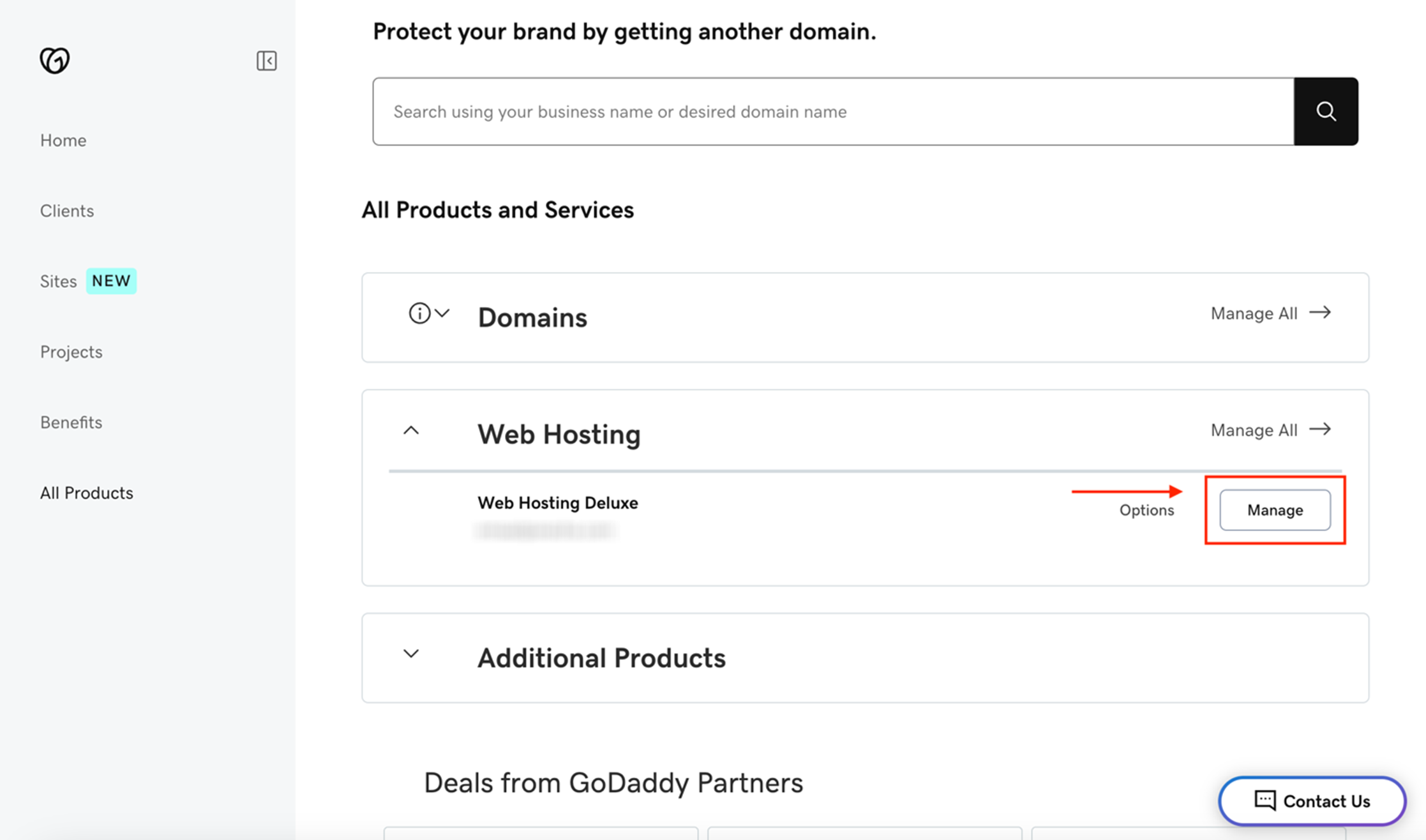Expand the Domains section chevron
Screen dimensions: 1426x840
point(442,313)
